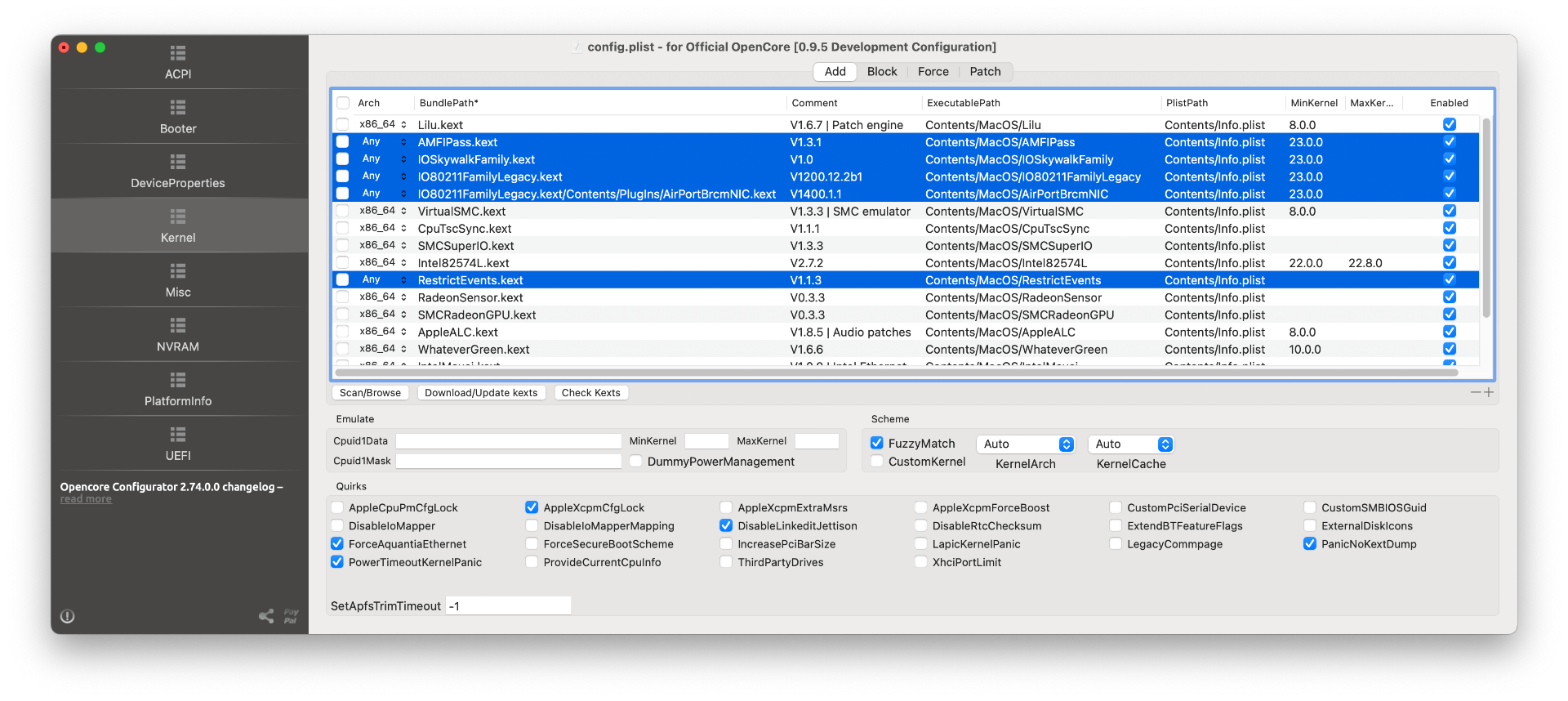Screen dimensions: 1568x701
Task: Open the UEFI sidebar section
Action: pyautogui.click(x=178, y=444)
